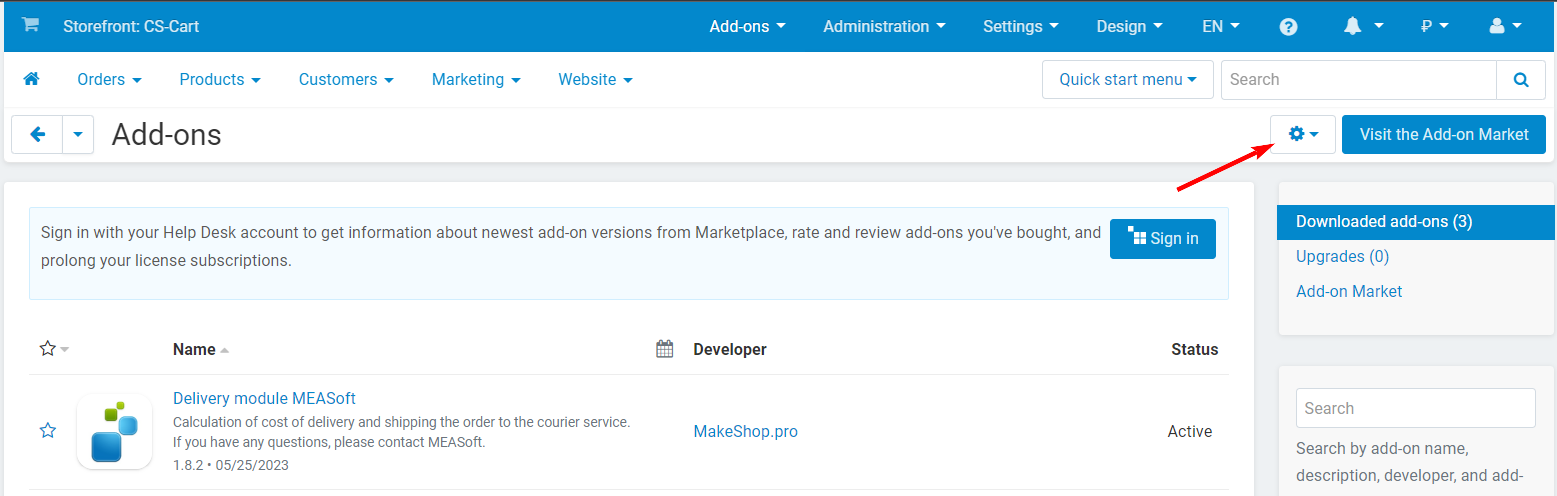Screen dimensions: 1557x496
Task: Open the user account icon menu
Action: 1505,27
